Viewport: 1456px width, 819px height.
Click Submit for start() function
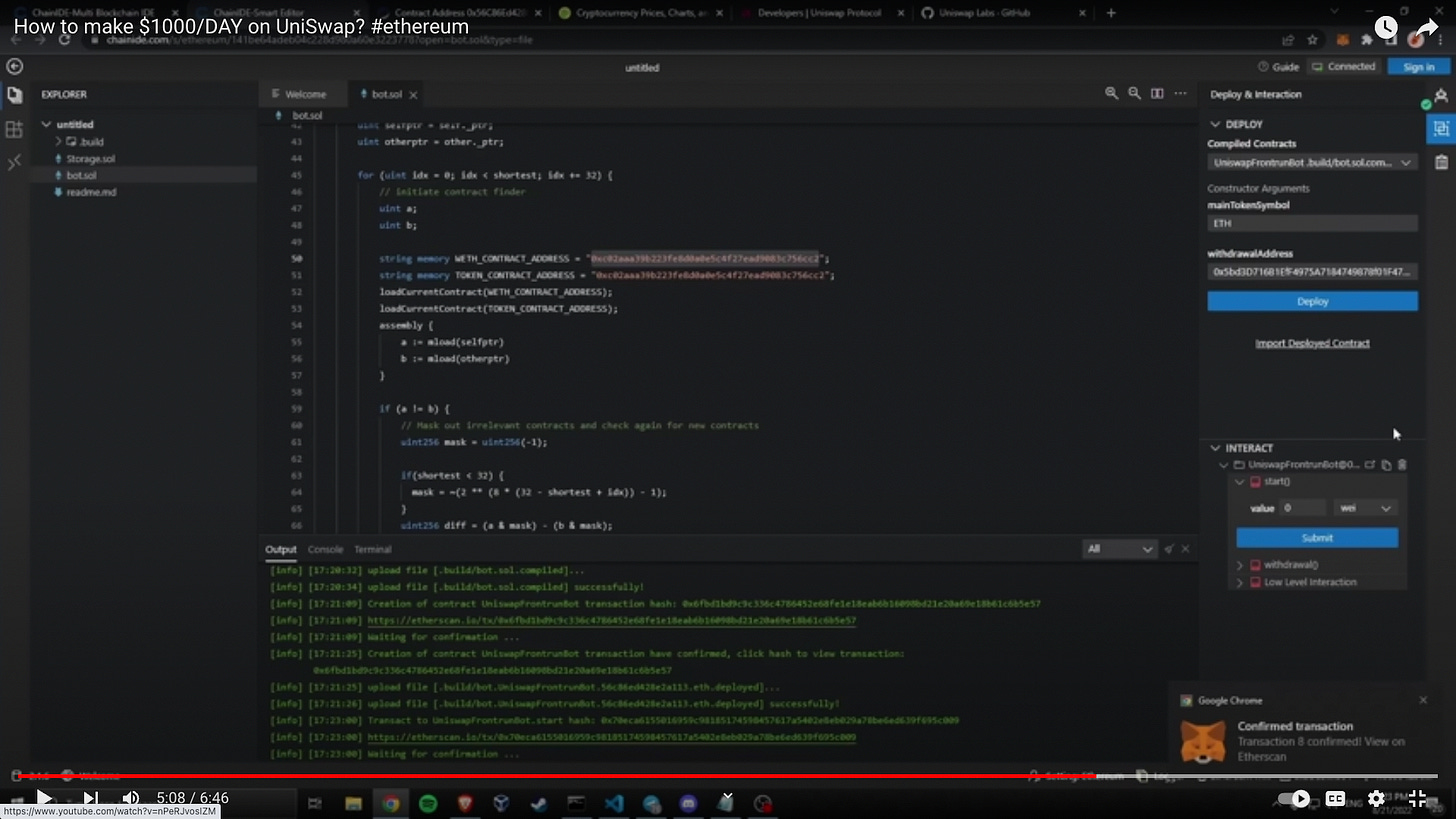(x=1317, y=538)
